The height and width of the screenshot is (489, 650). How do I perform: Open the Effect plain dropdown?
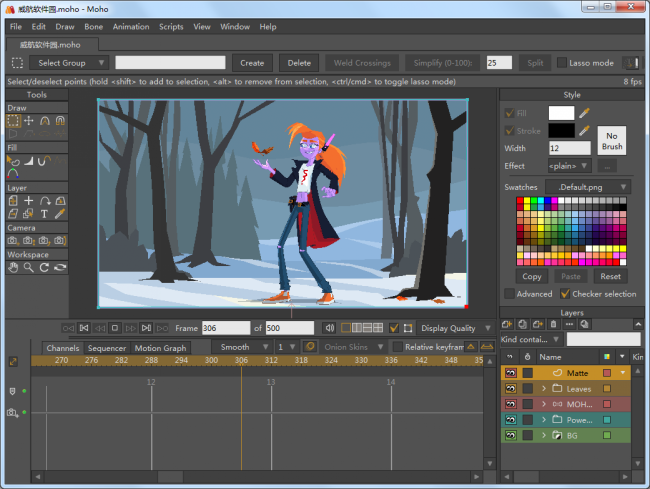(569, 166)
